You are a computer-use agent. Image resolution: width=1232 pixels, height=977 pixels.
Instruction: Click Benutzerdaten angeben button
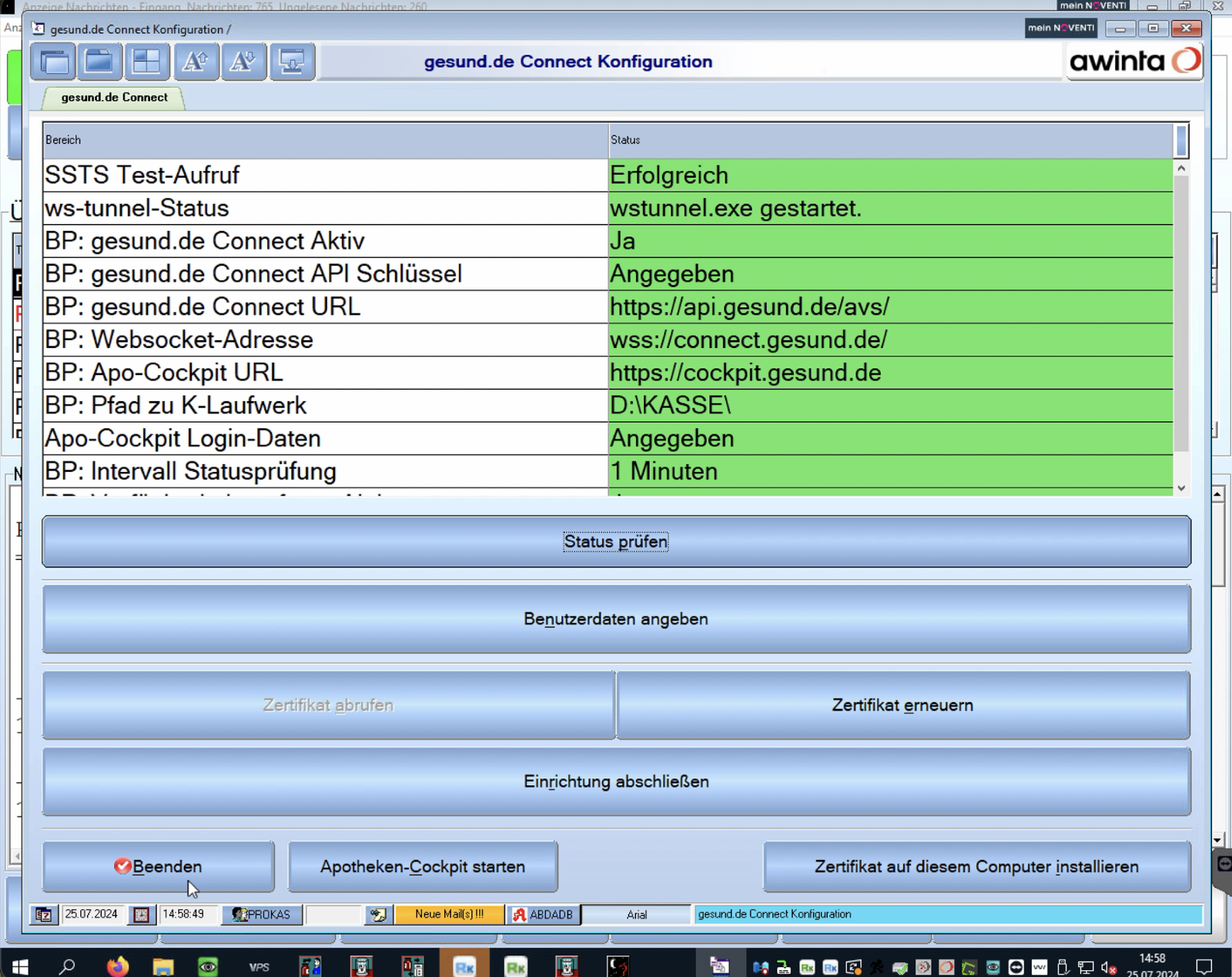point(616,619)
